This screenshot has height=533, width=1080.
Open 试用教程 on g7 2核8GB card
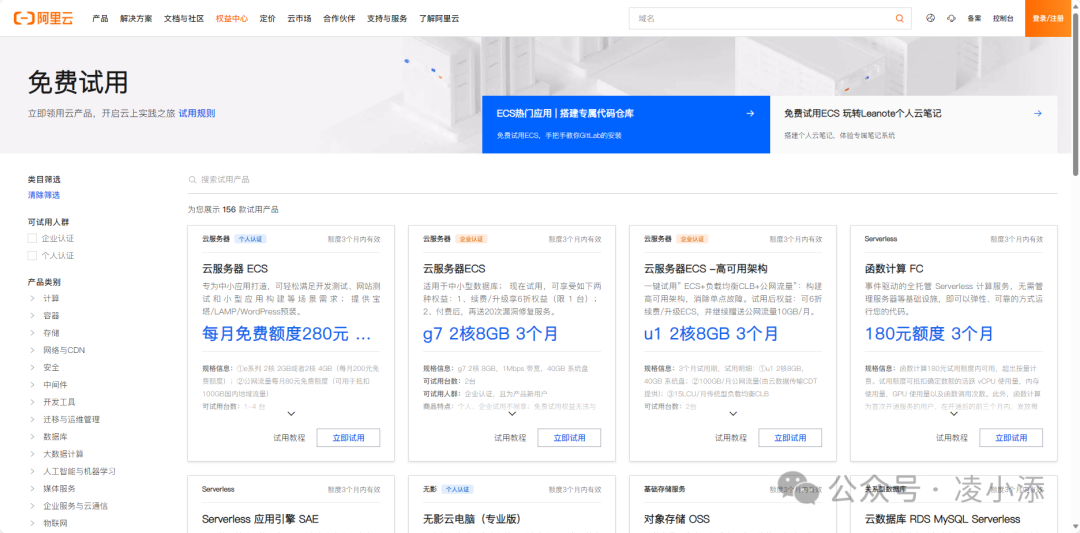[510, 437]
